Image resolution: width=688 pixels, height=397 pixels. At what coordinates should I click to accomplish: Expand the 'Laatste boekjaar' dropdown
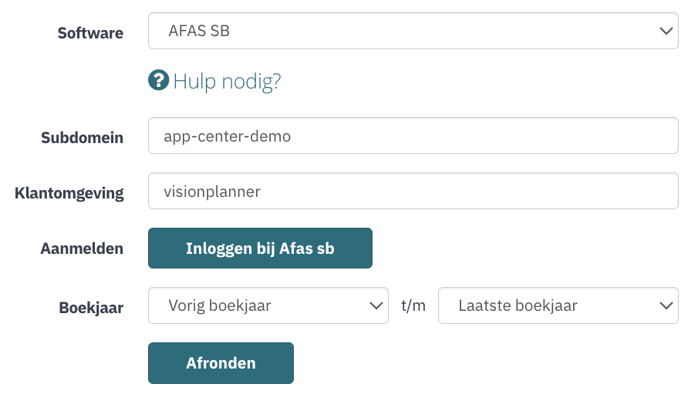(558, 306)
